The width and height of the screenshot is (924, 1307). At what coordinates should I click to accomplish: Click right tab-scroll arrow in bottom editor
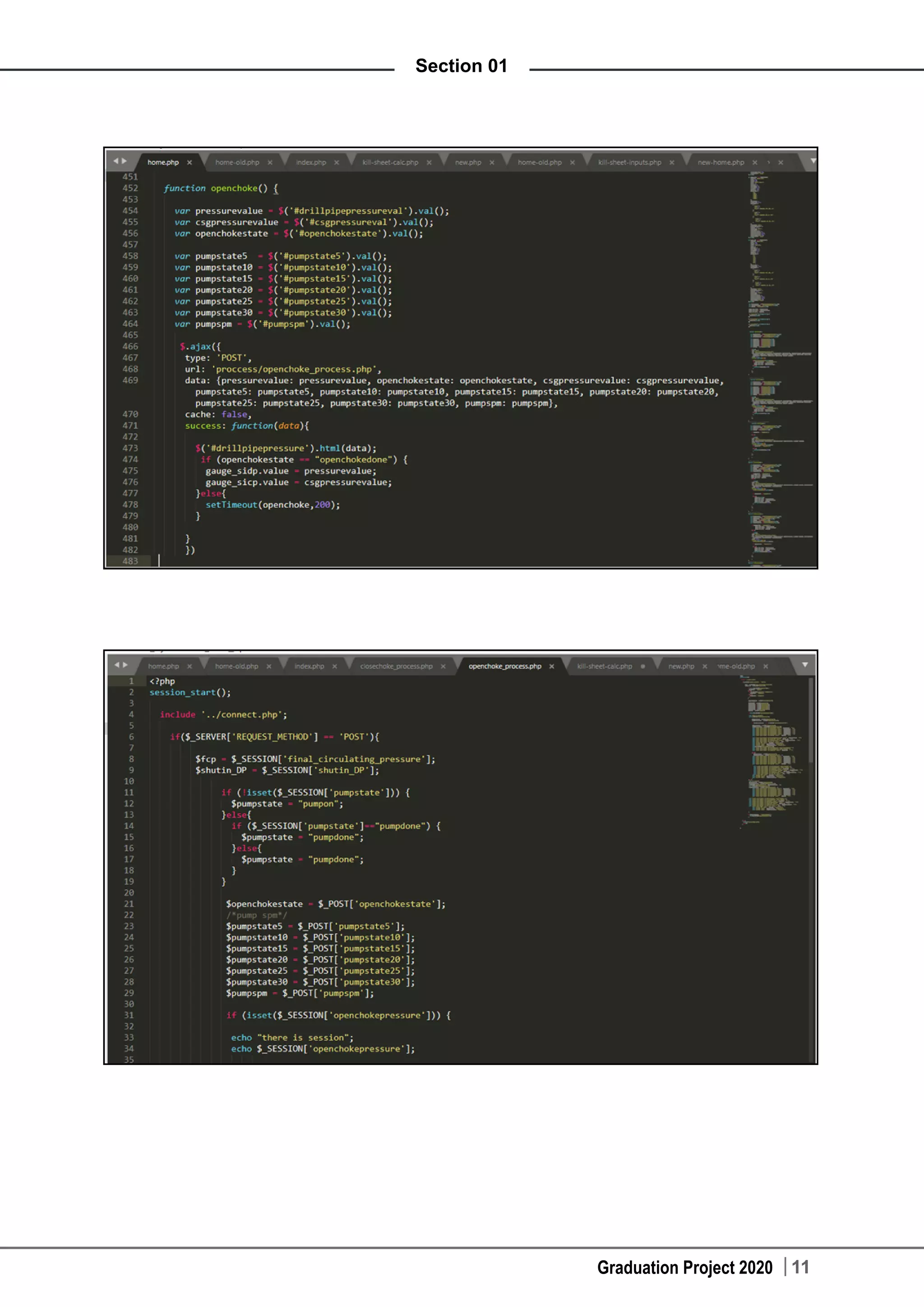click(x=126, y=664)
